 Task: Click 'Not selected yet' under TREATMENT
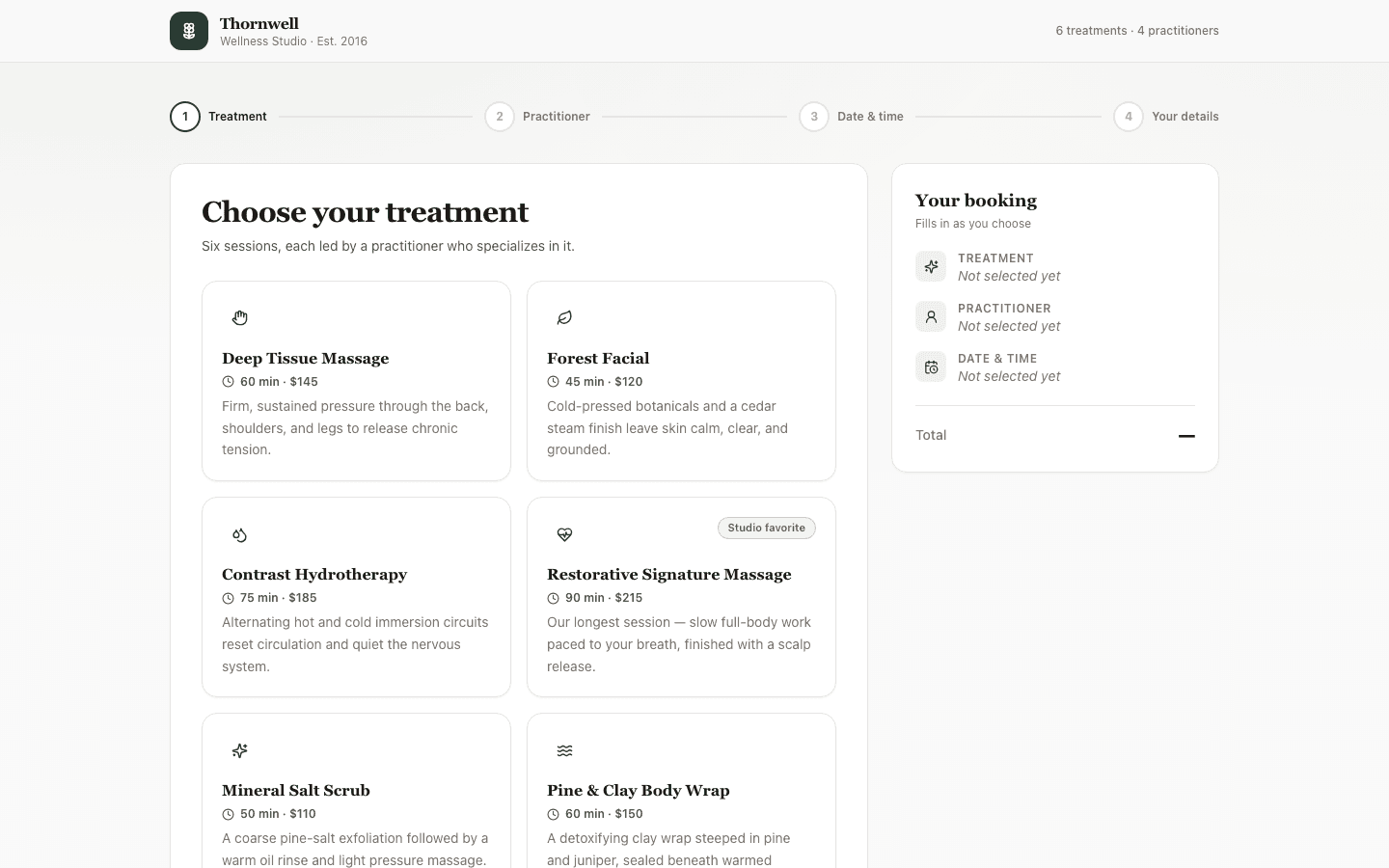click(x=1009, y=276)
